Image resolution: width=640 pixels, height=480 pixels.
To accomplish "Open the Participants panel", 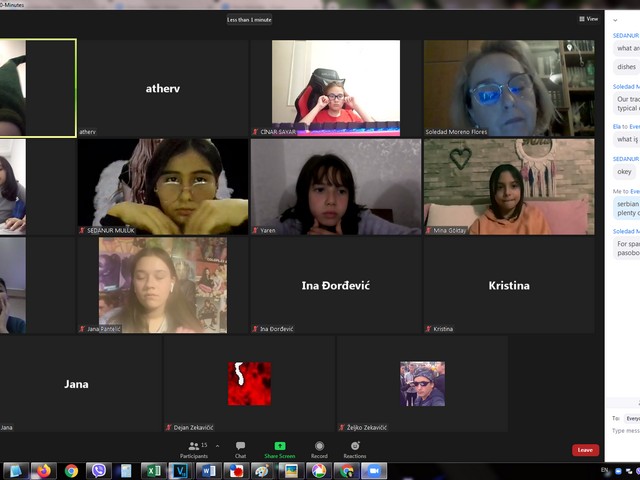I will click(194, 450).
